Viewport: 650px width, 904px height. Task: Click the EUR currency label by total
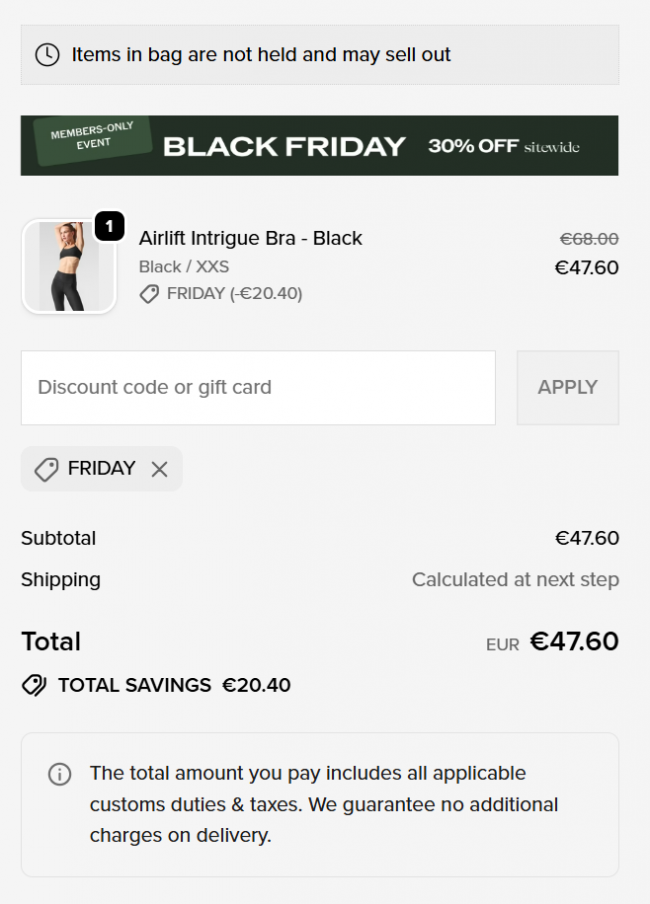[503, 645]
